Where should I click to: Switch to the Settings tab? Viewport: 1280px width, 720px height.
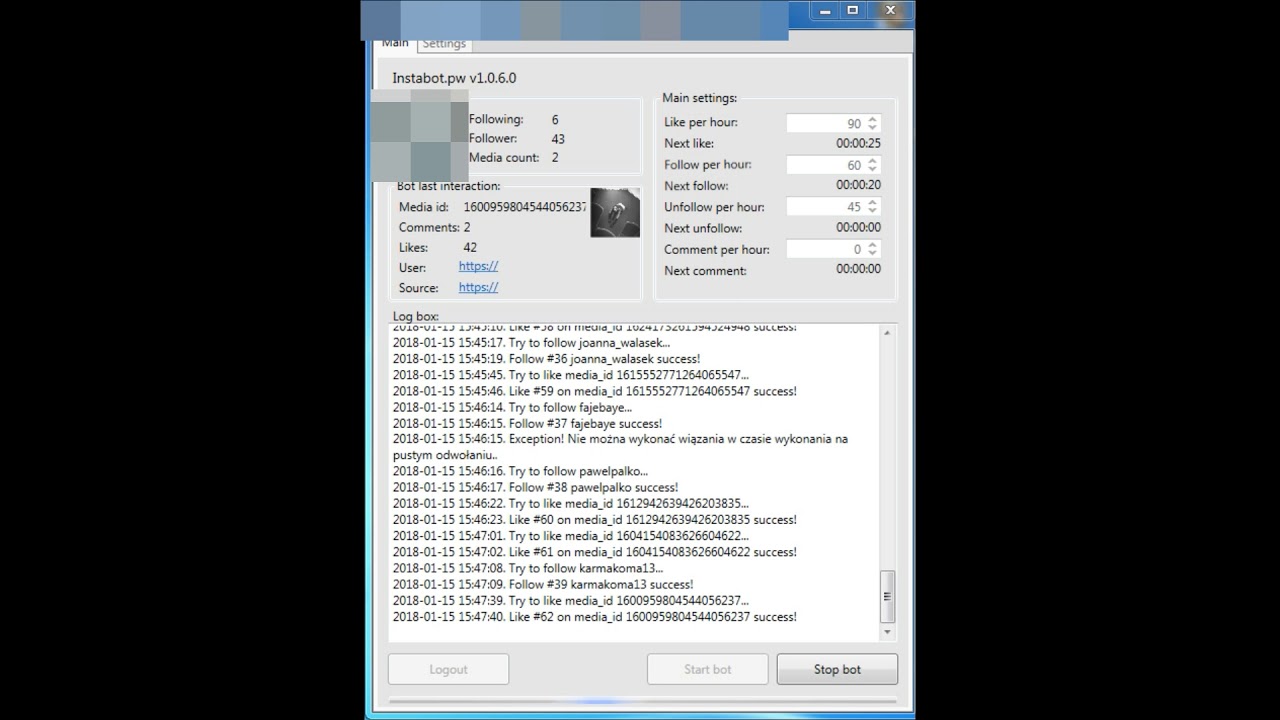[x=444, y=44]
